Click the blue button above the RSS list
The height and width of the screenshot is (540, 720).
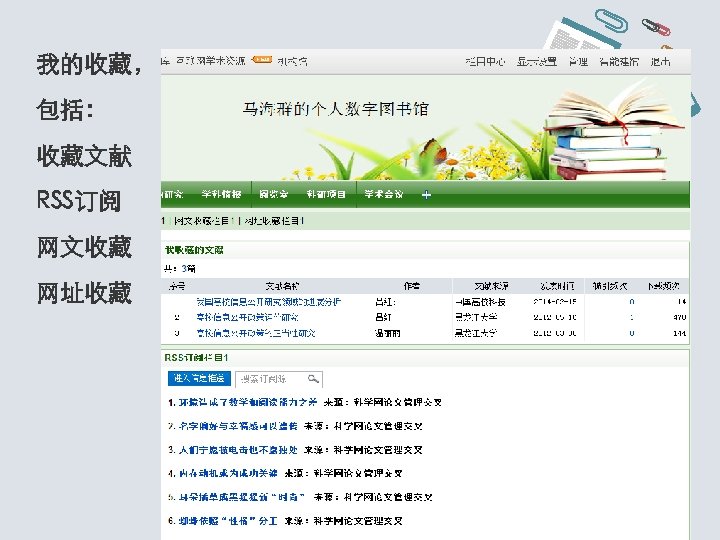coord(198,378)
